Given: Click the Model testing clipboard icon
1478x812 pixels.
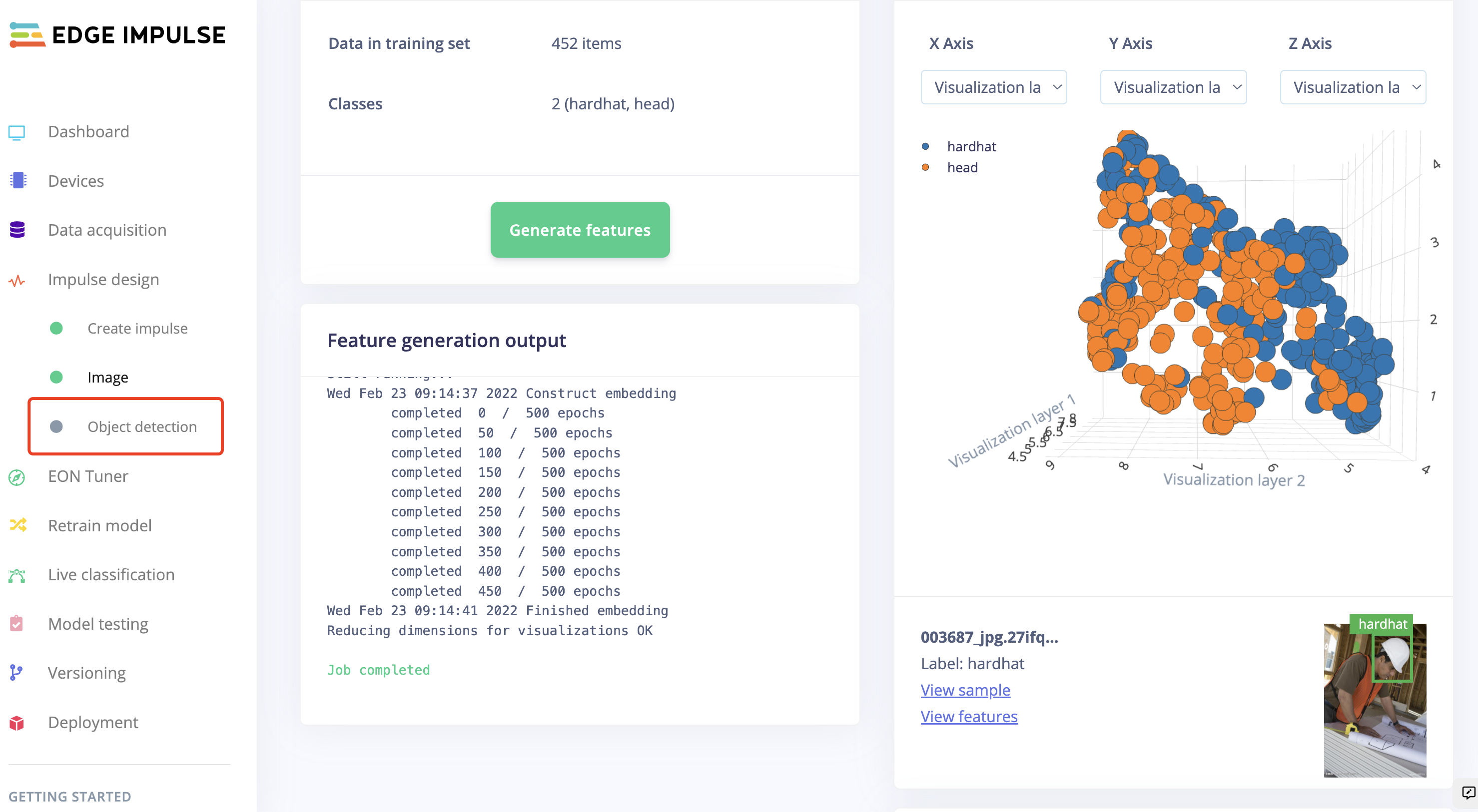Looking at the screenshot, I should (x=16, y=623).
